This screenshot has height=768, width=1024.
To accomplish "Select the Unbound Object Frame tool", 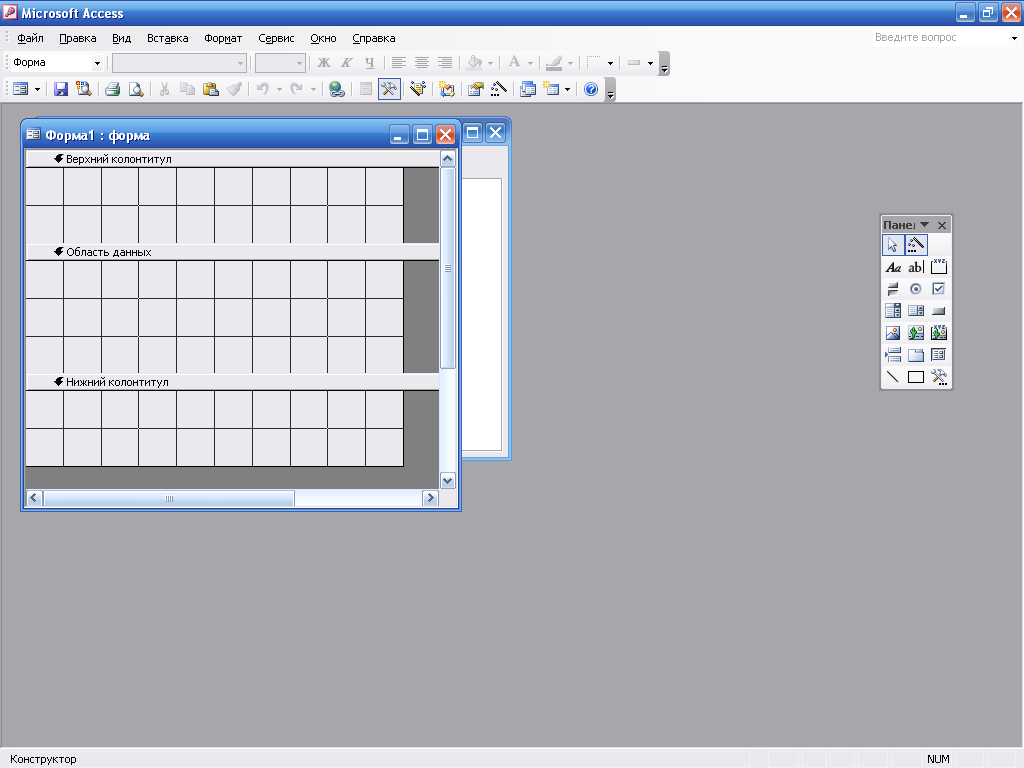I will tap(916, 333).
